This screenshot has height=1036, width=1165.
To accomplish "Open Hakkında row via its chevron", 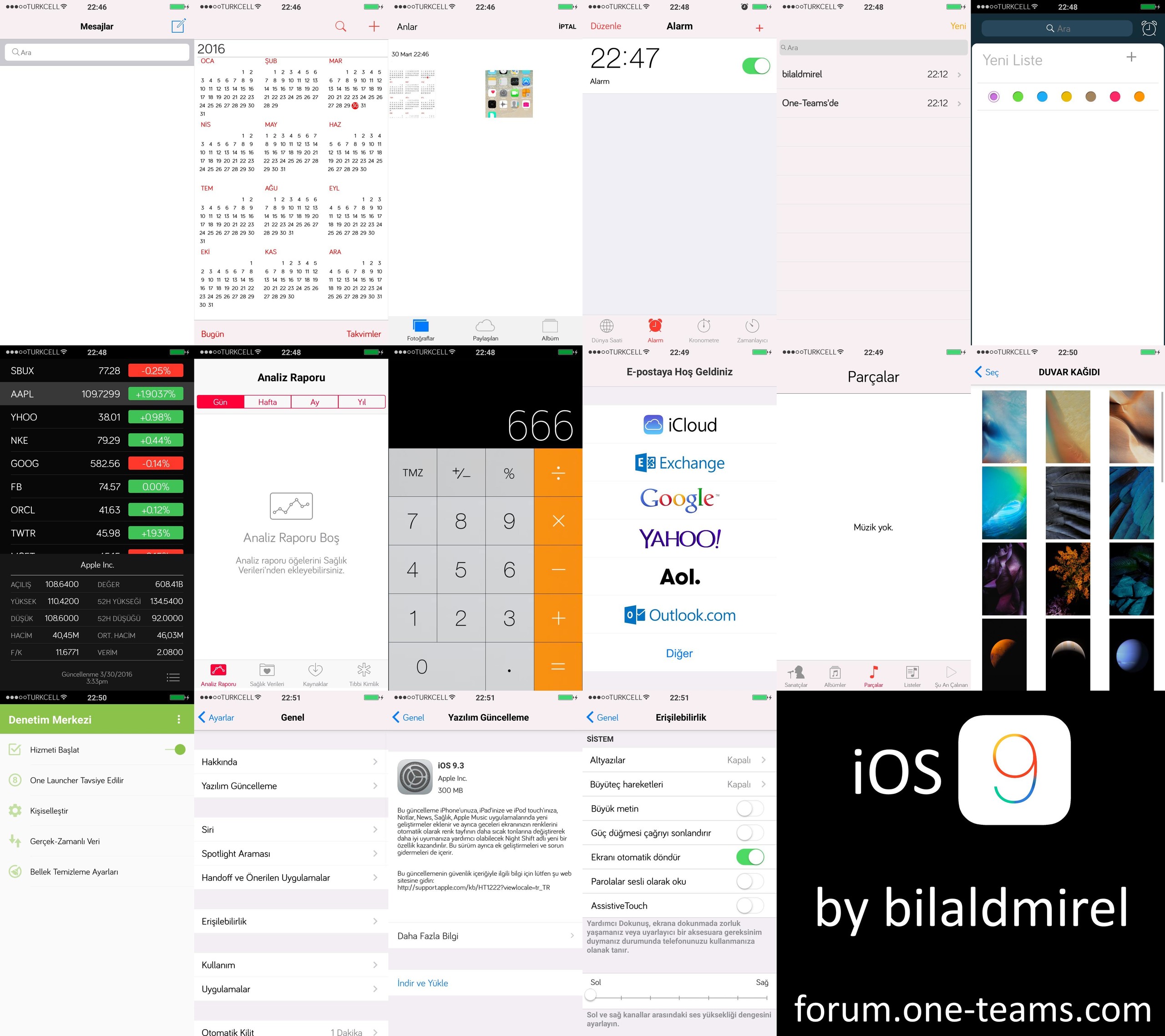I will tap(375, 762).
